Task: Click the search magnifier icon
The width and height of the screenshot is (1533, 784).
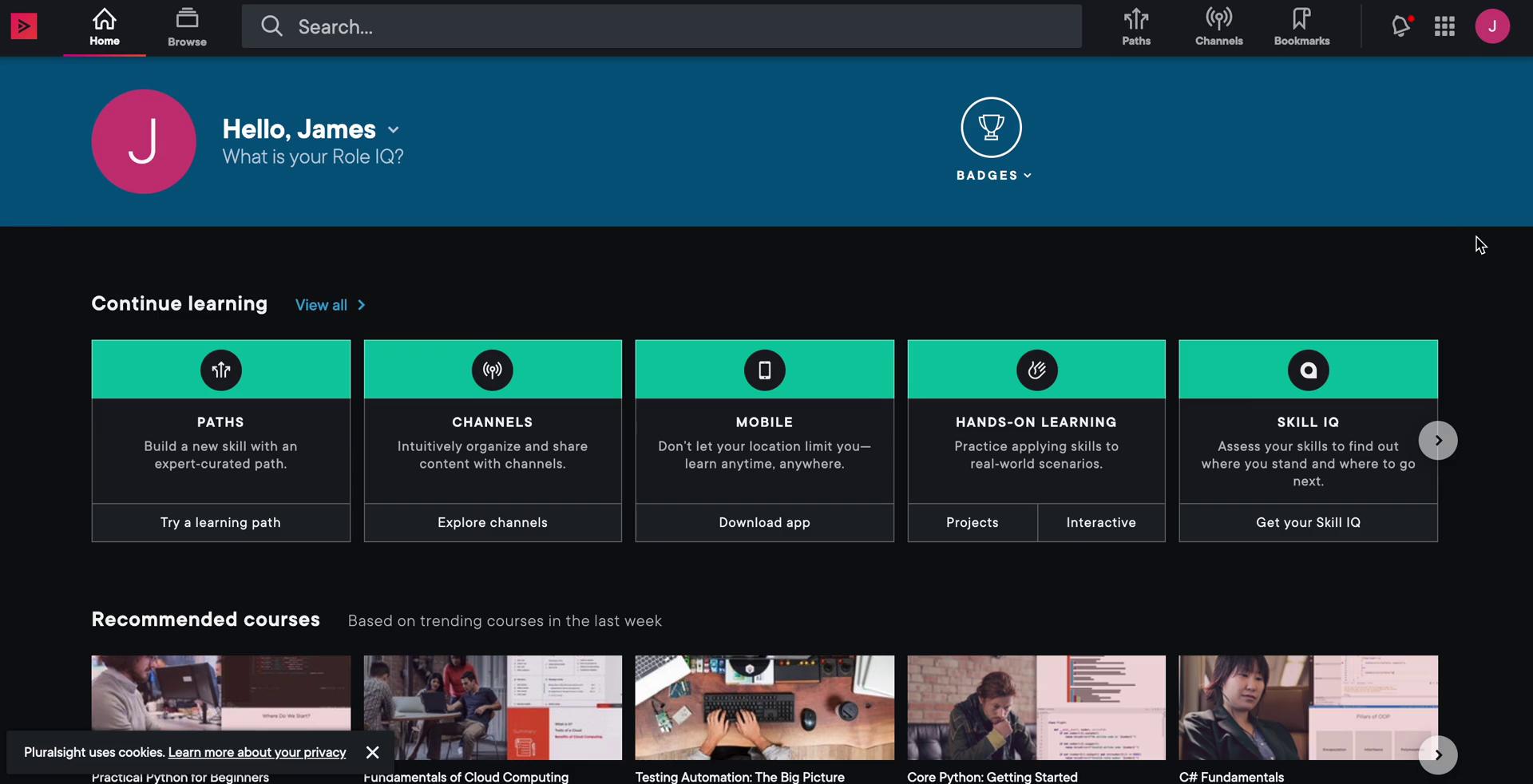Action: 271,26
